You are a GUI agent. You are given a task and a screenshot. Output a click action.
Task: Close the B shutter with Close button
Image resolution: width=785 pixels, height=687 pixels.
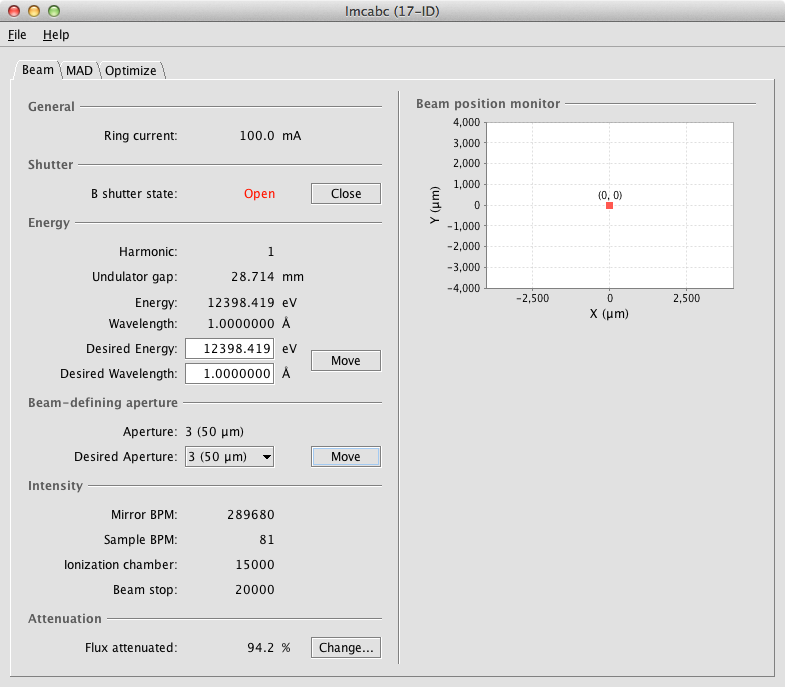pos(346,194)
